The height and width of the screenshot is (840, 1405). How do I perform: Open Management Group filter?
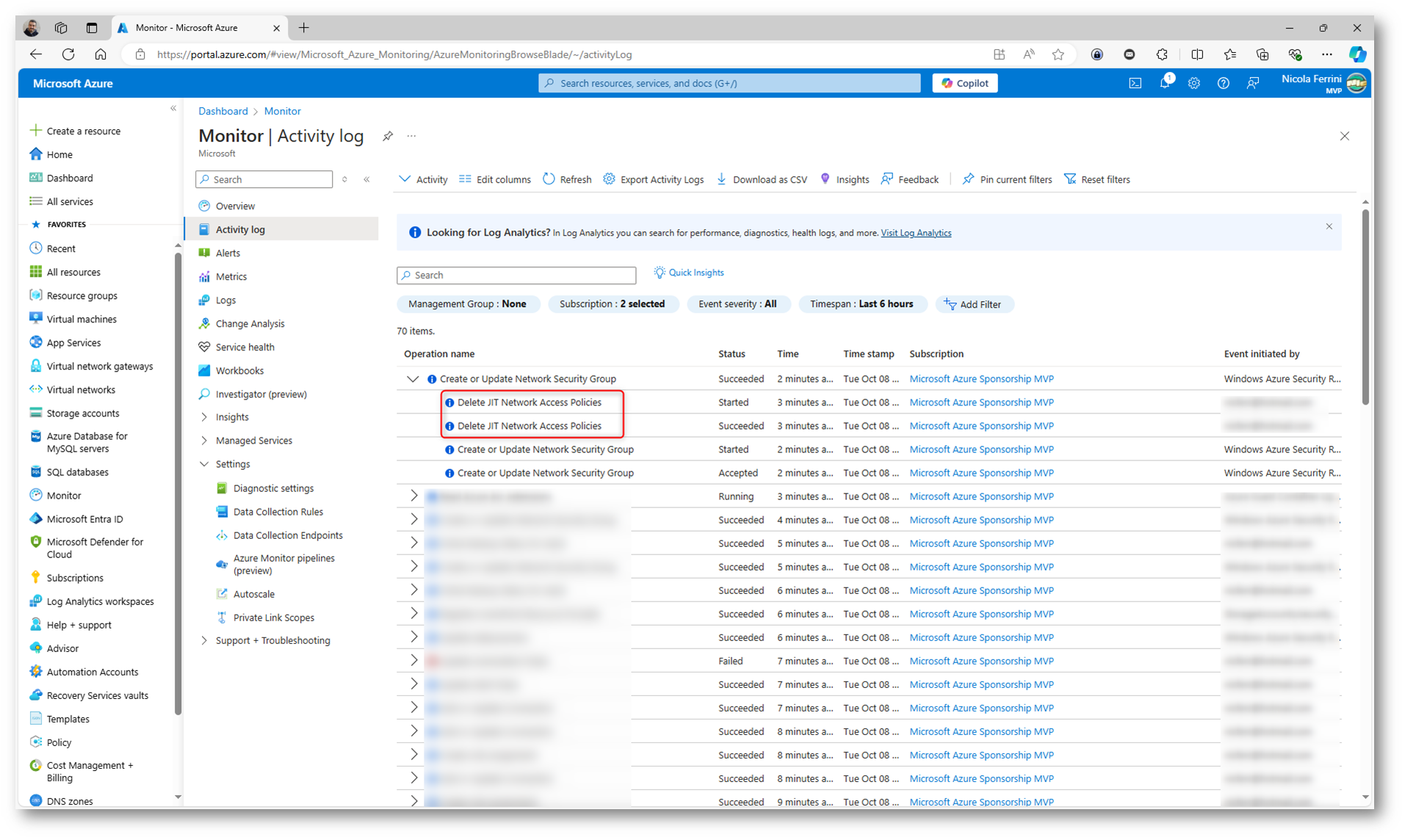(x=468, y=304)
